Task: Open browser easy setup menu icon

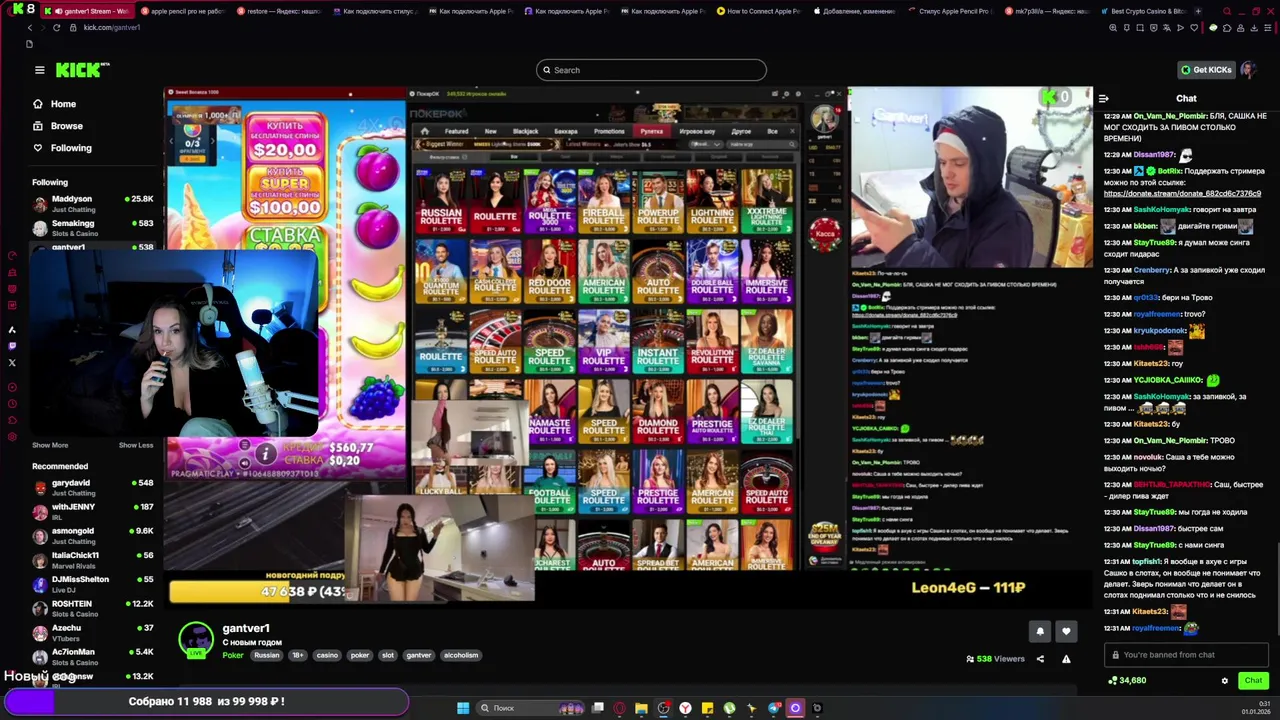Action: click(1266, 28)
